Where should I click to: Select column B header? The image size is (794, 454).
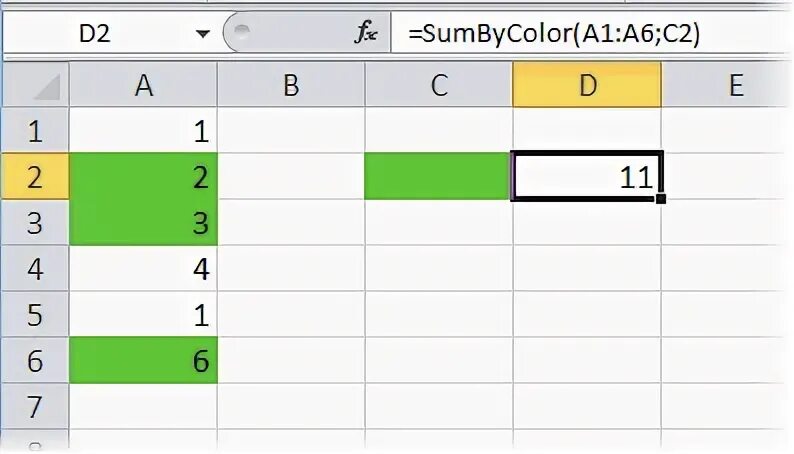291,85
